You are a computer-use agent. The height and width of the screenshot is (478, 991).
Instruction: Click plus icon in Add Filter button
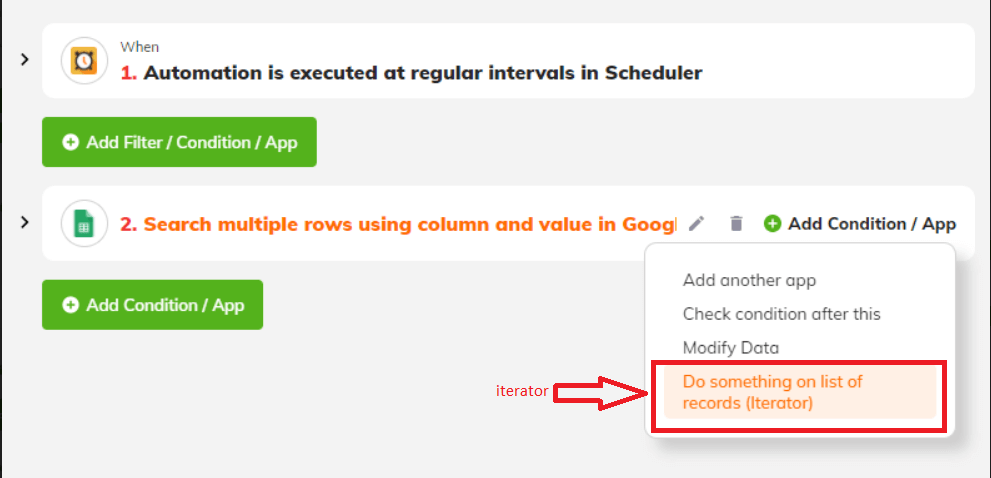tap(71, 142)
